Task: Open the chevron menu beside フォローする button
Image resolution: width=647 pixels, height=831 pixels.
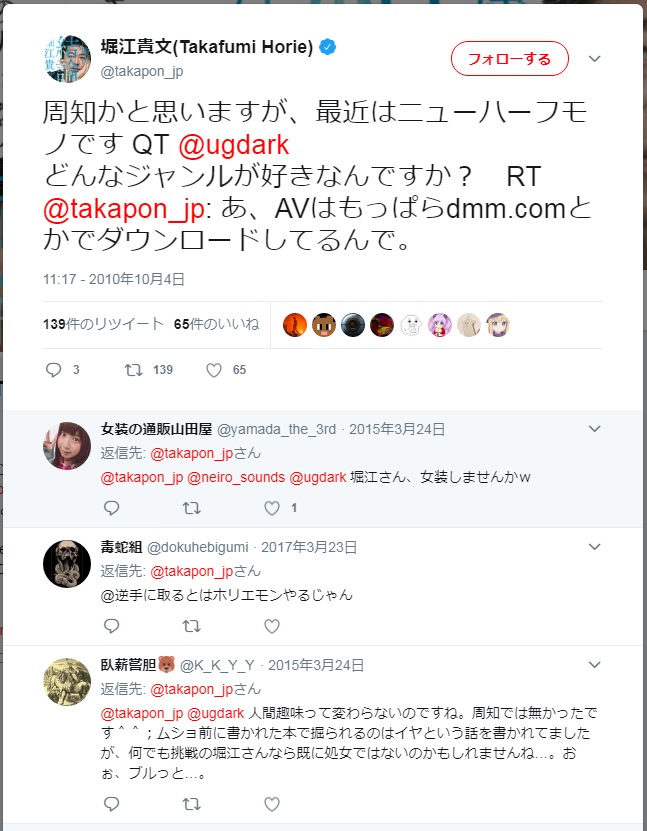Action: 595,59
